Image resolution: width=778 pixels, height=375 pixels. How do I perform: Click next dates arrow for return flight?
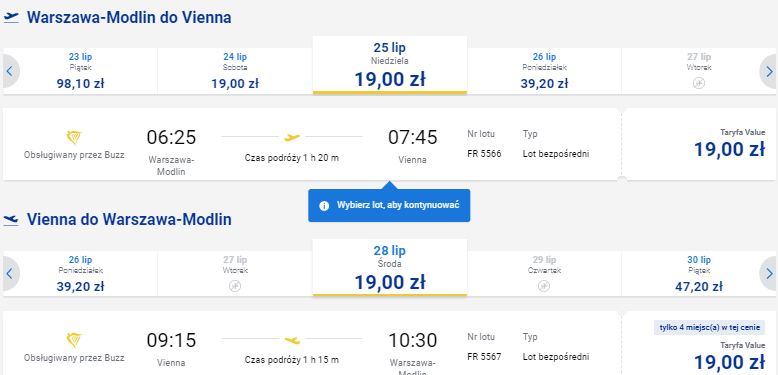(x=769, y=274)
